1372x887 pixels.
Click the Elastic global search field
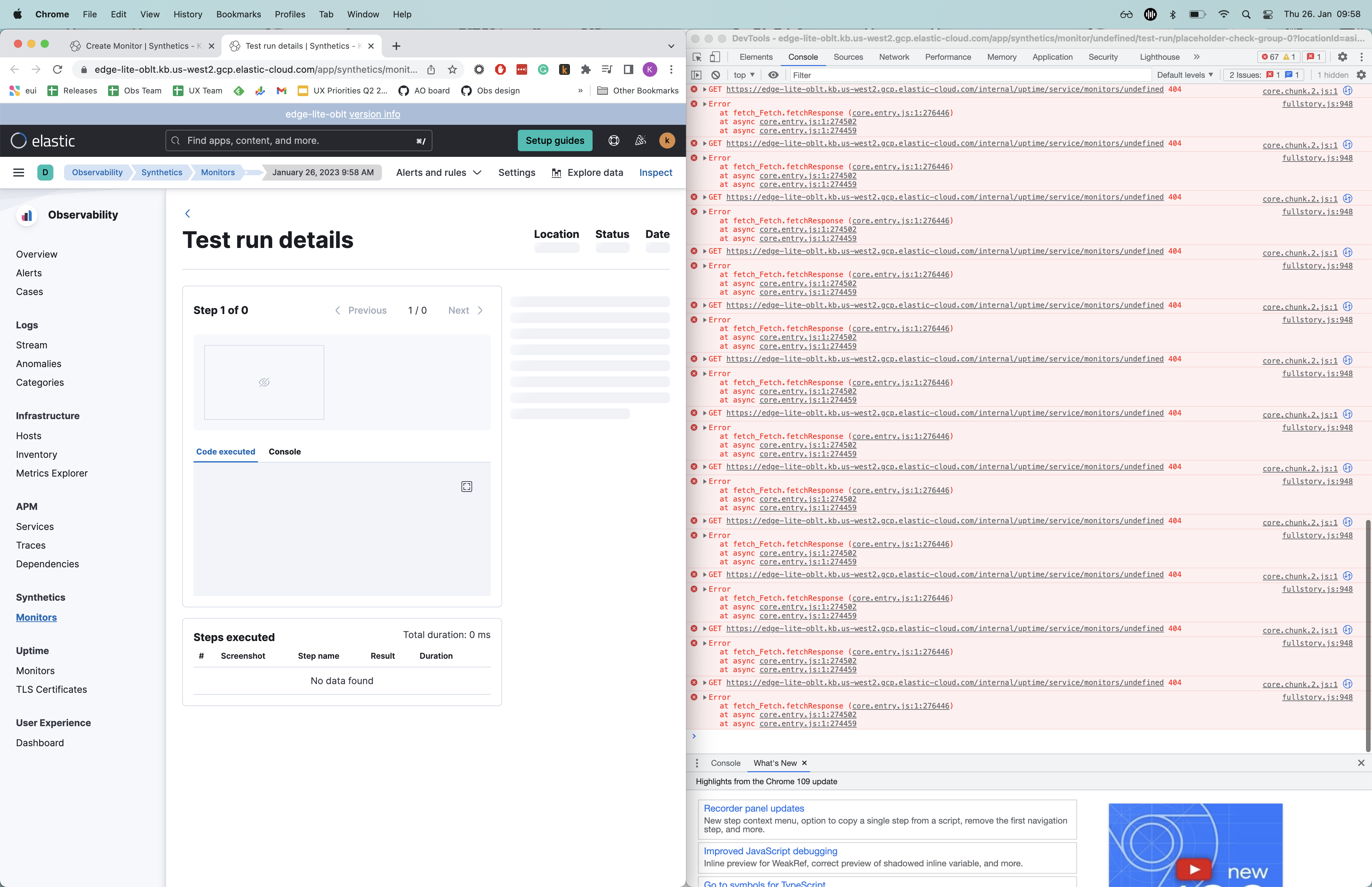coord(299,140)
